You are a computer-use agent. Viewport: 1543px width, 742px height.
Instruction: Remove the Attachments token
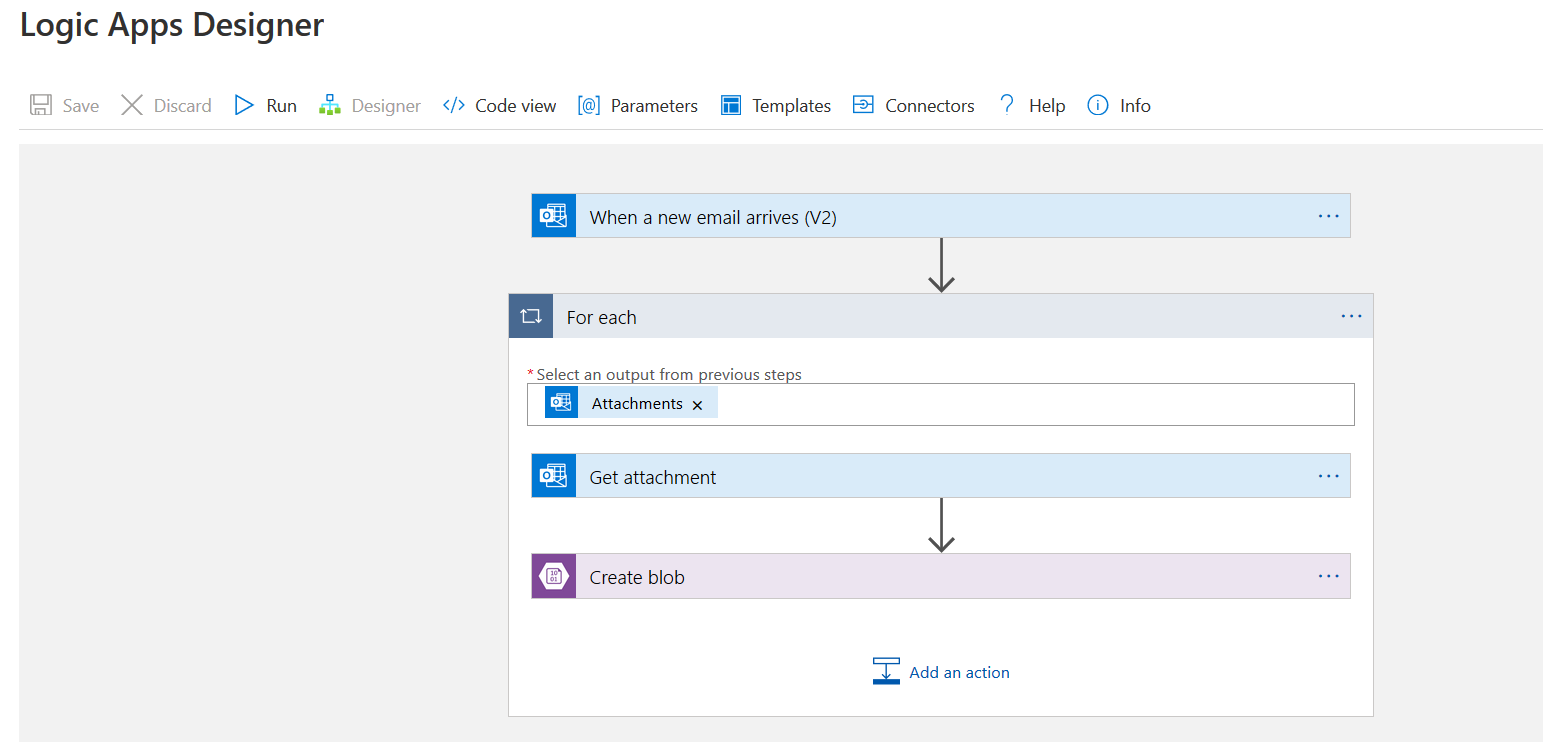[698, 405]
